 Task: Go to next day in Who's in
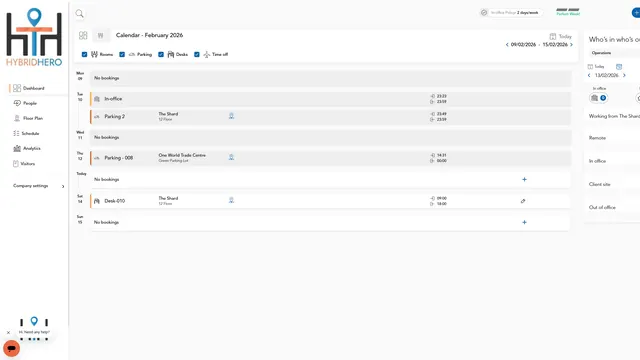[624, 76]
